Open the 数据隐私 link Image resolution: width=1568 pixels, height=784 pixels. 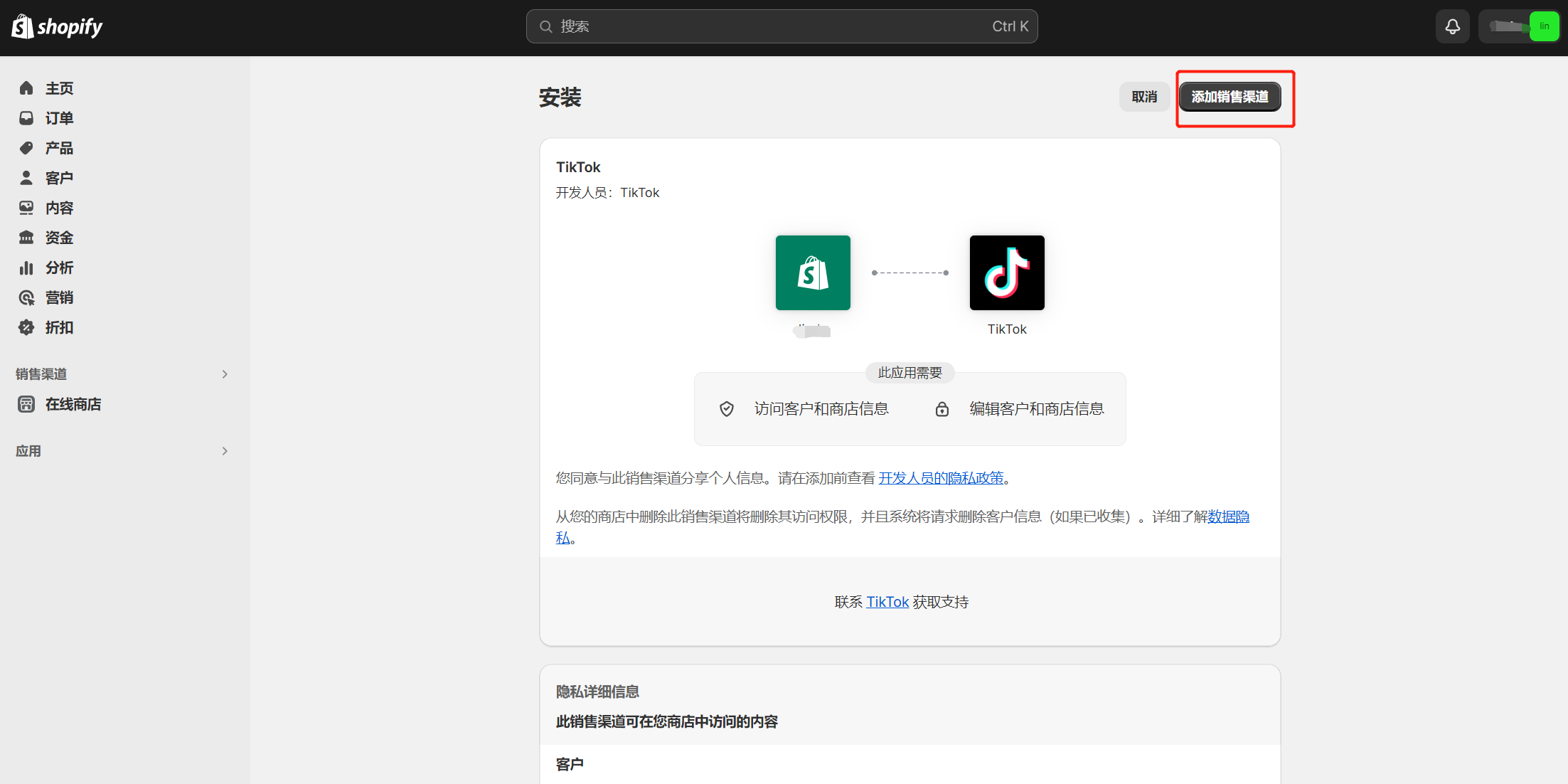1229,517
